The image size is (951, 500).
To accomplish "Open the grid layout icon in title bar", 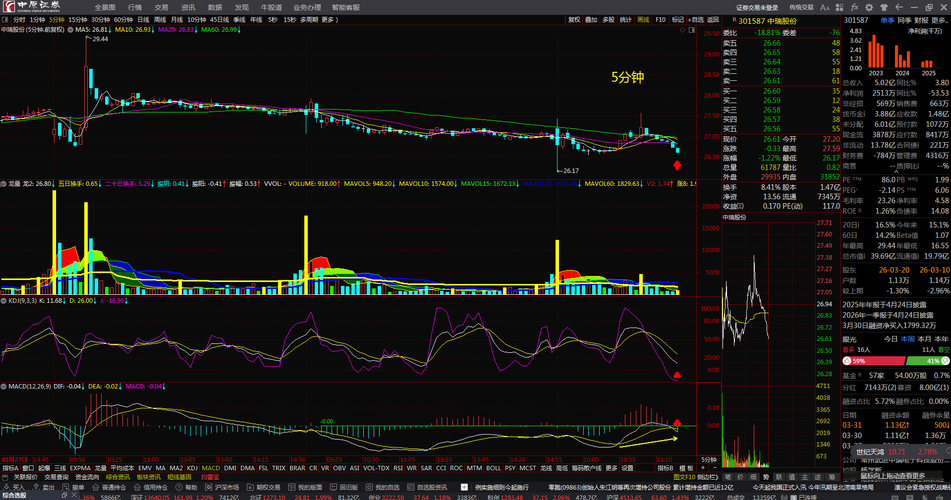I will [839, 7].
